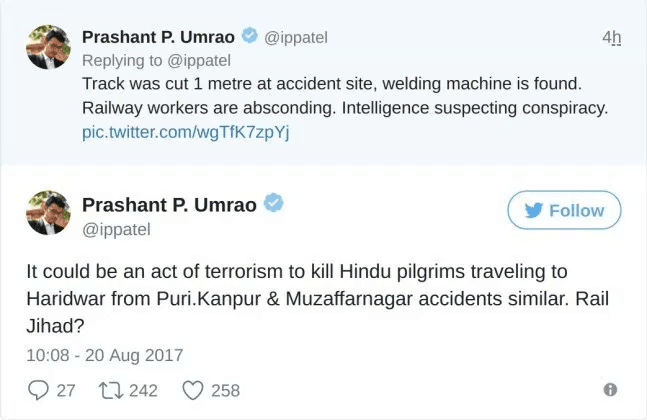Click the reply speech bubble icon

(39, 390)
